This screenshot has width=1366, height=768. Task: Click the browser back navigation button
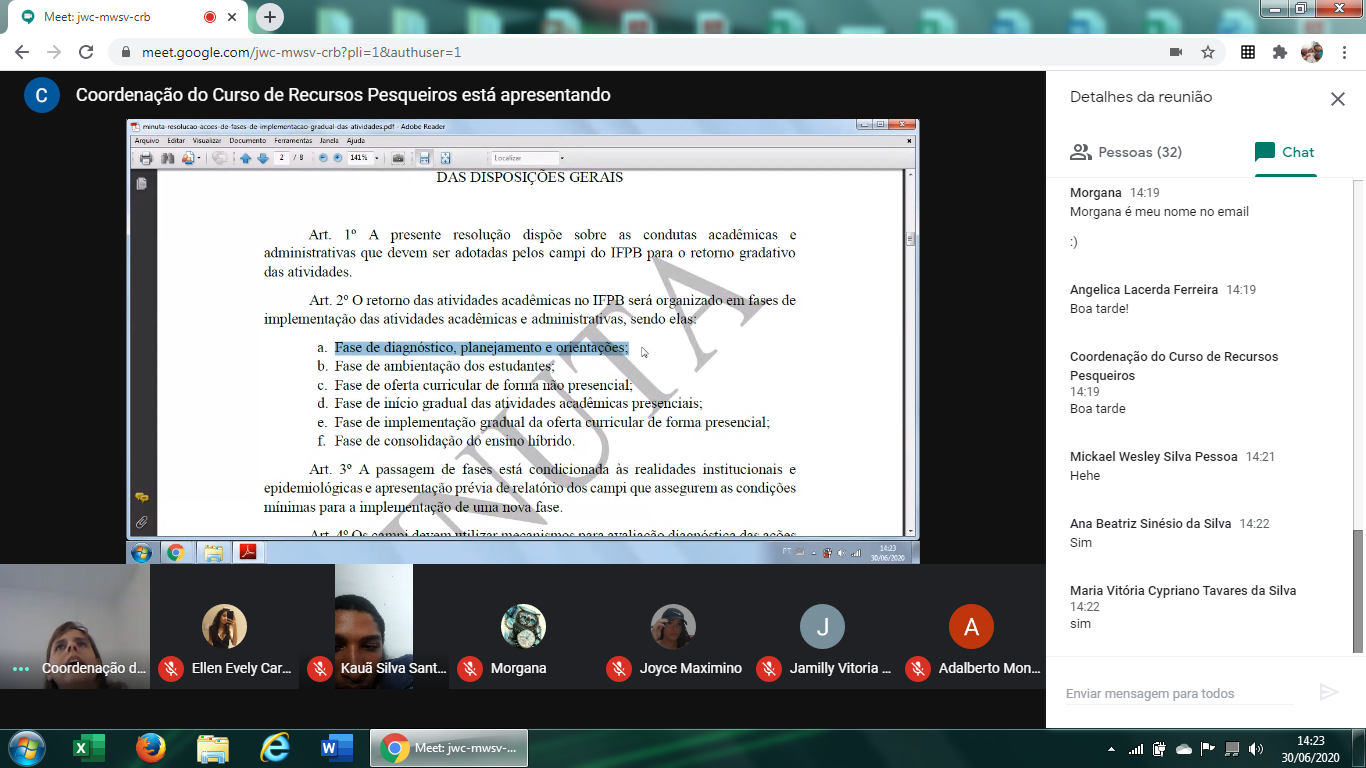coord(21,50)
